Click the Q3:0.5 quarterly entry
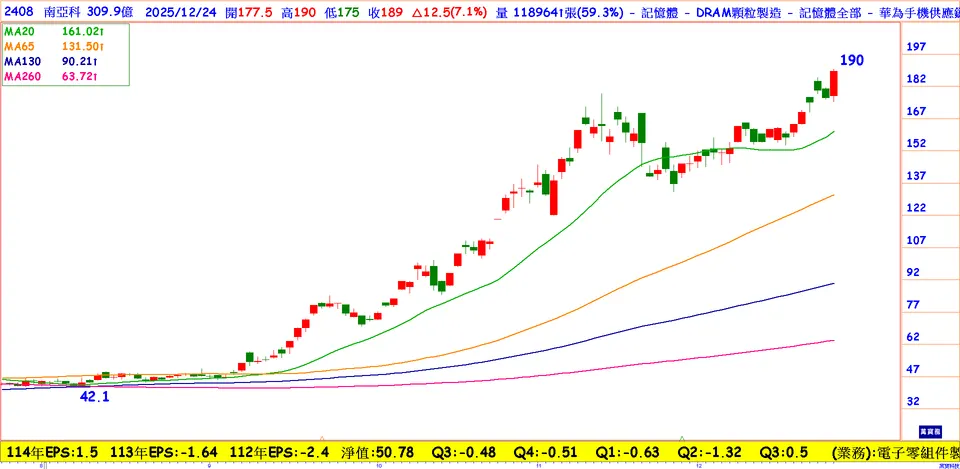960x469 pixels. pyautogui.click(x=784, y=452)
